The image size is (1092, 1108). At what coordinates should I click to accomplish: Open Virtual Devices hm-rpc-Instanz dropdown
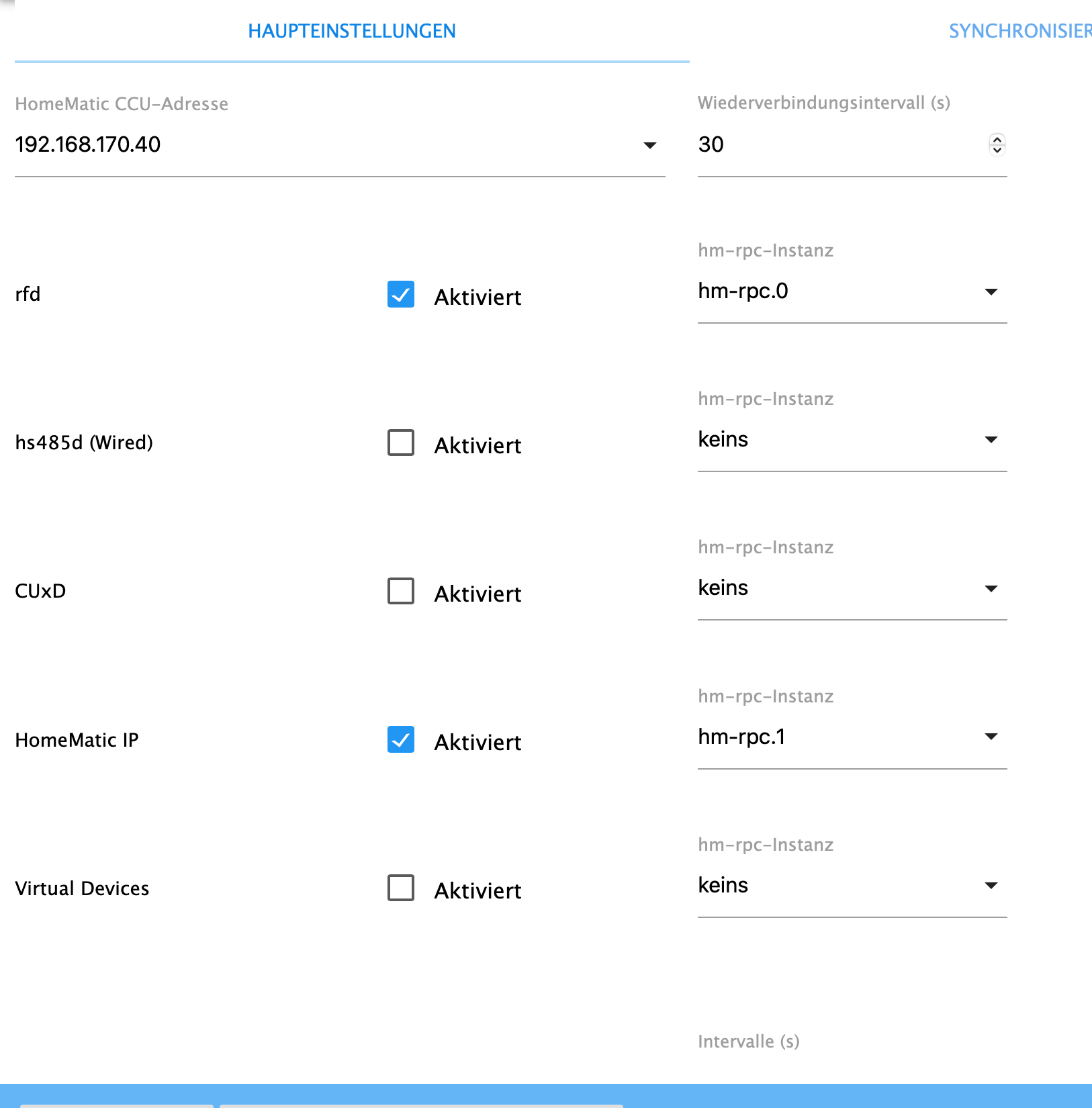tap(852, 885)
